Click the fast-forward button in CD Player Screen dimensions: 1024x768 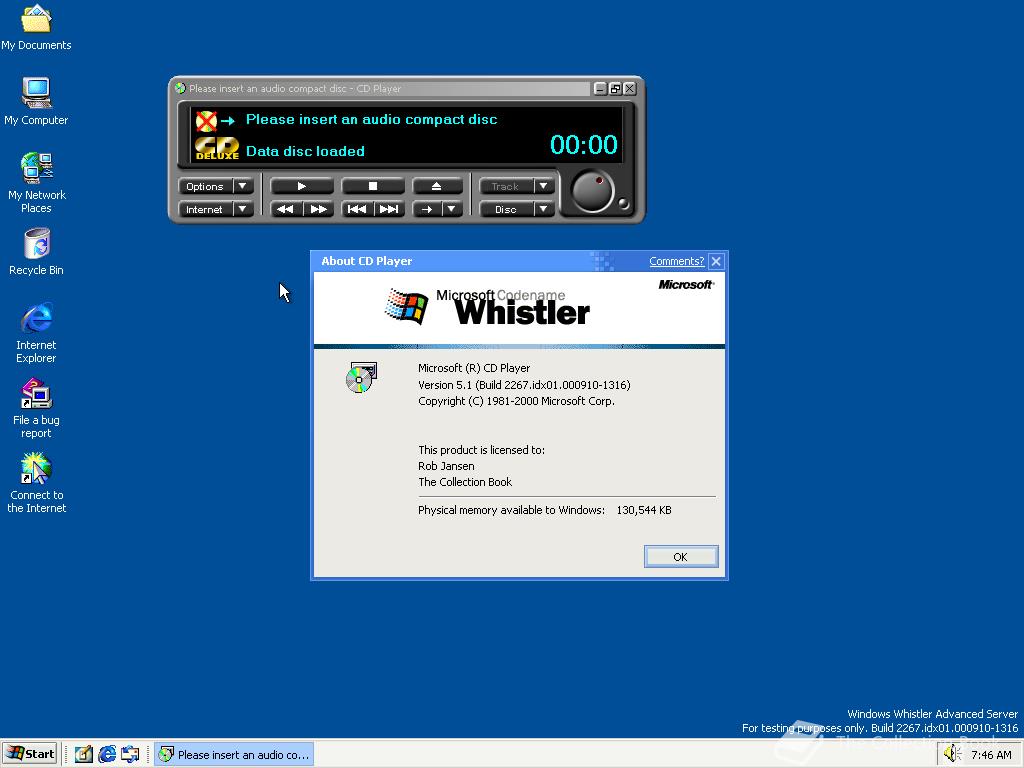click(x=319, y=209)
